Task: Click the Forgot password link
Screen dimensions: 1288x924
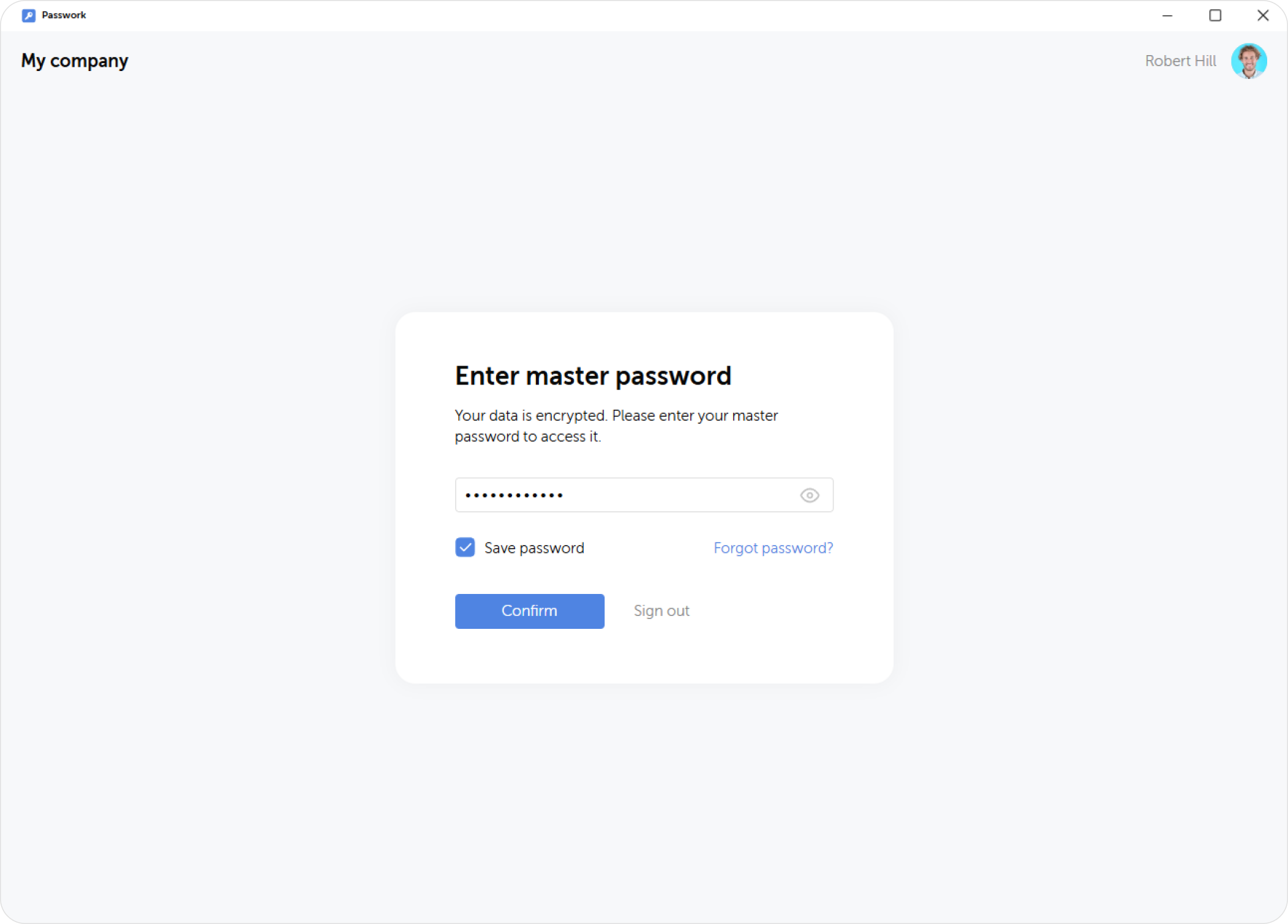Action: (773, 548)
